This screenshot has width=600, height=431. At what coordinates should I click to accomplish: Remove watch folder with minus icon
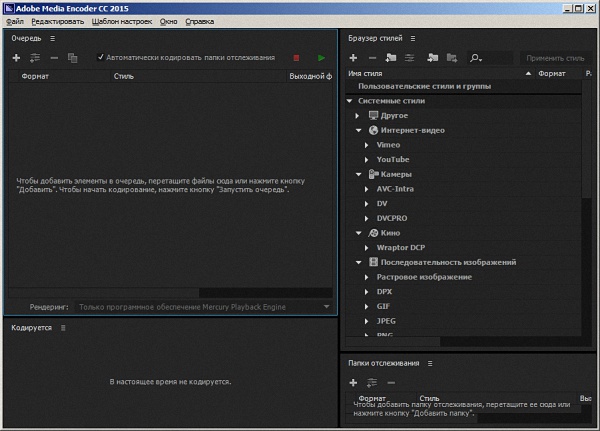tap(391, 382)
